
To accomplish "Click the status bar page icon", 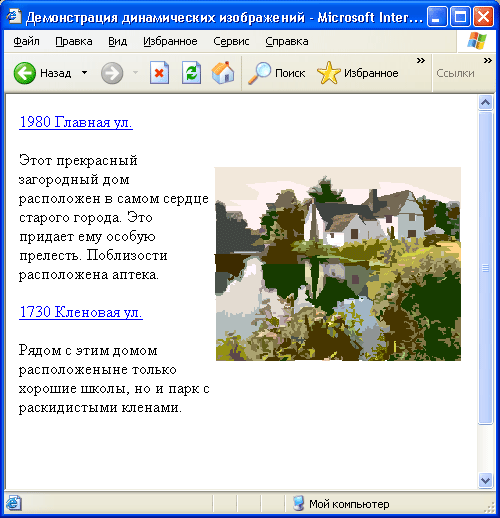I will [x=14, y=503].
